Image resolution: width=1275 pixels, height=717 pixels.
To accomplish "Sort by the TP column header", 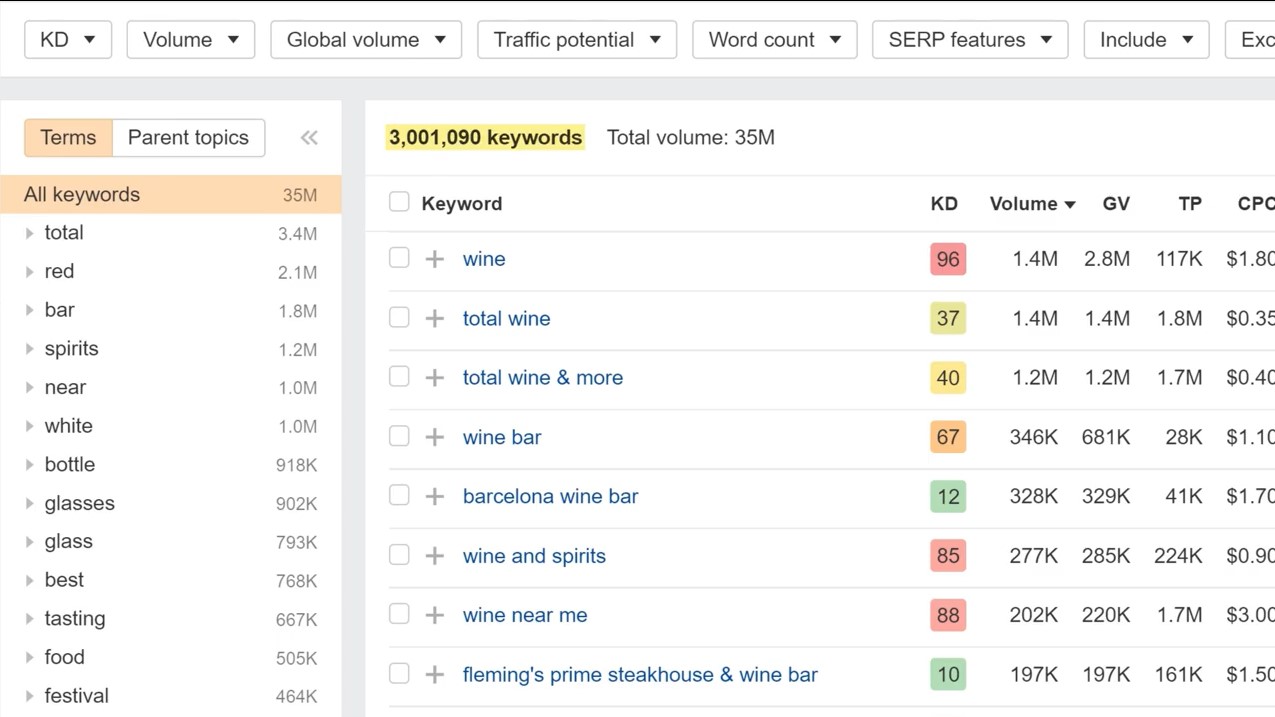I will pyautogui.click(x=1190, y=204).
